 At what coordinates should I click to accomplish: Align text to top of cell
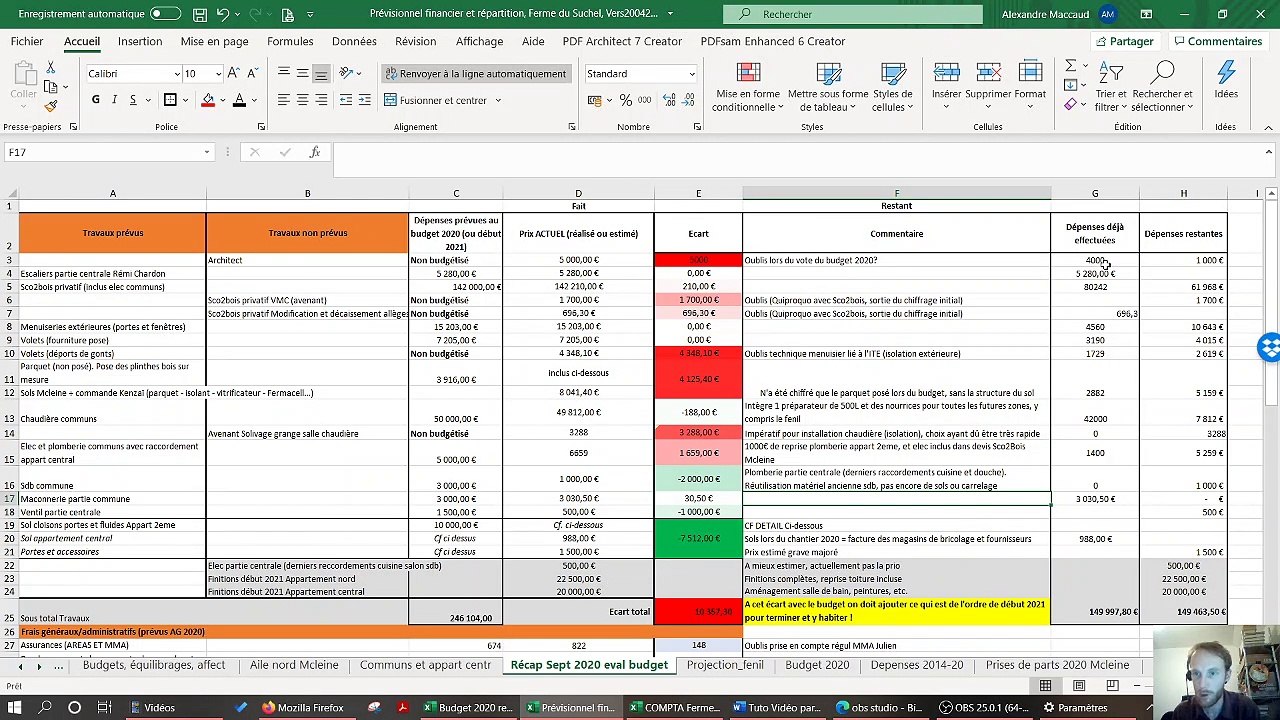284,73
